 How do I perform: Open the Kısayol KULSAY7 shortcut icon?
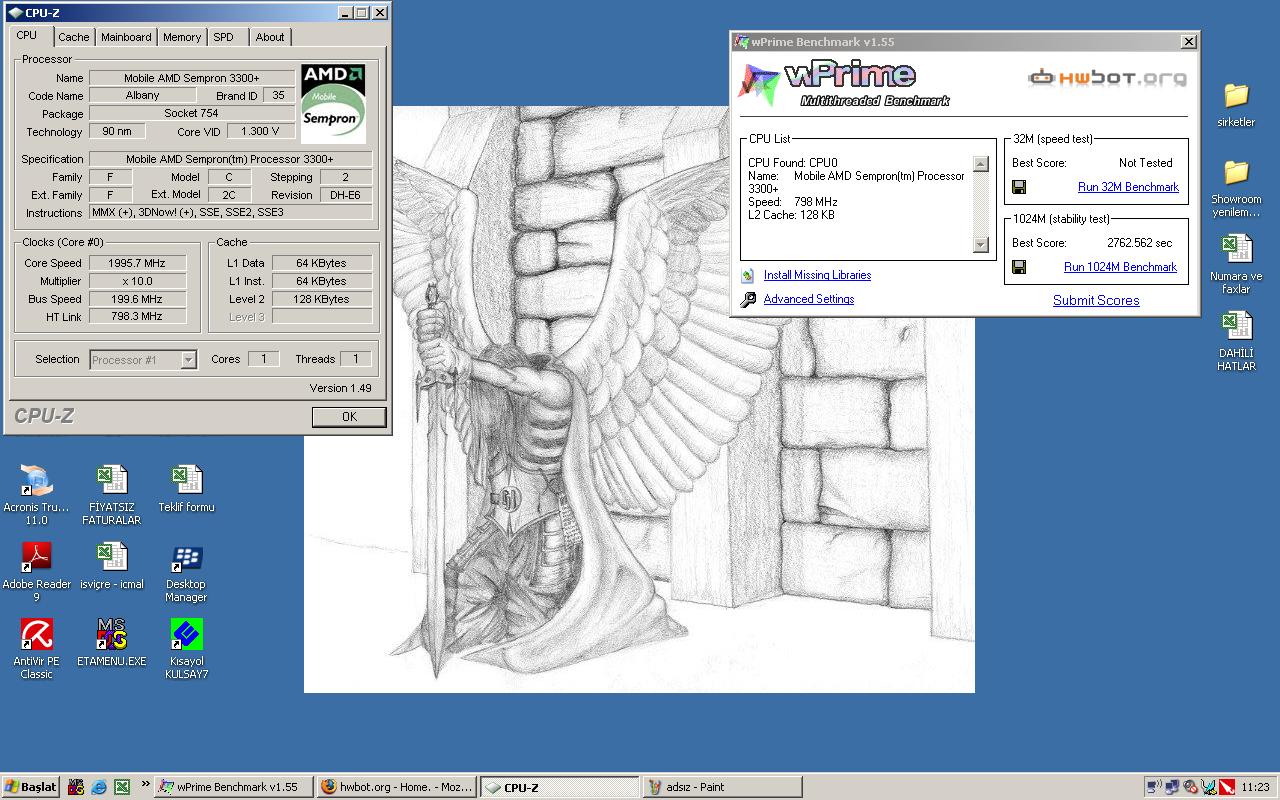186,635
